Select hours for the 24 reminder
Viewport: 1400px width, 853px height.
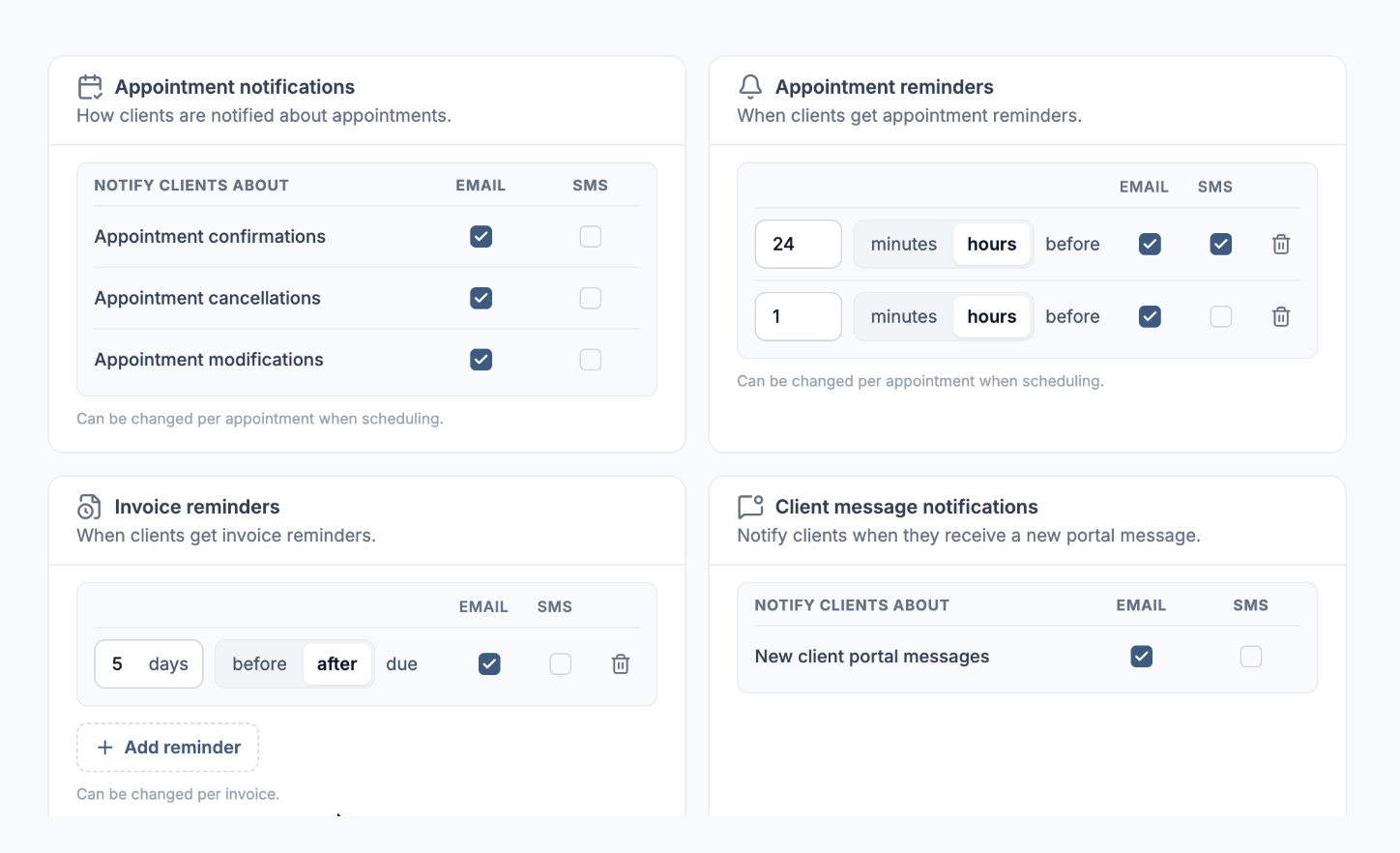[992, 245]
